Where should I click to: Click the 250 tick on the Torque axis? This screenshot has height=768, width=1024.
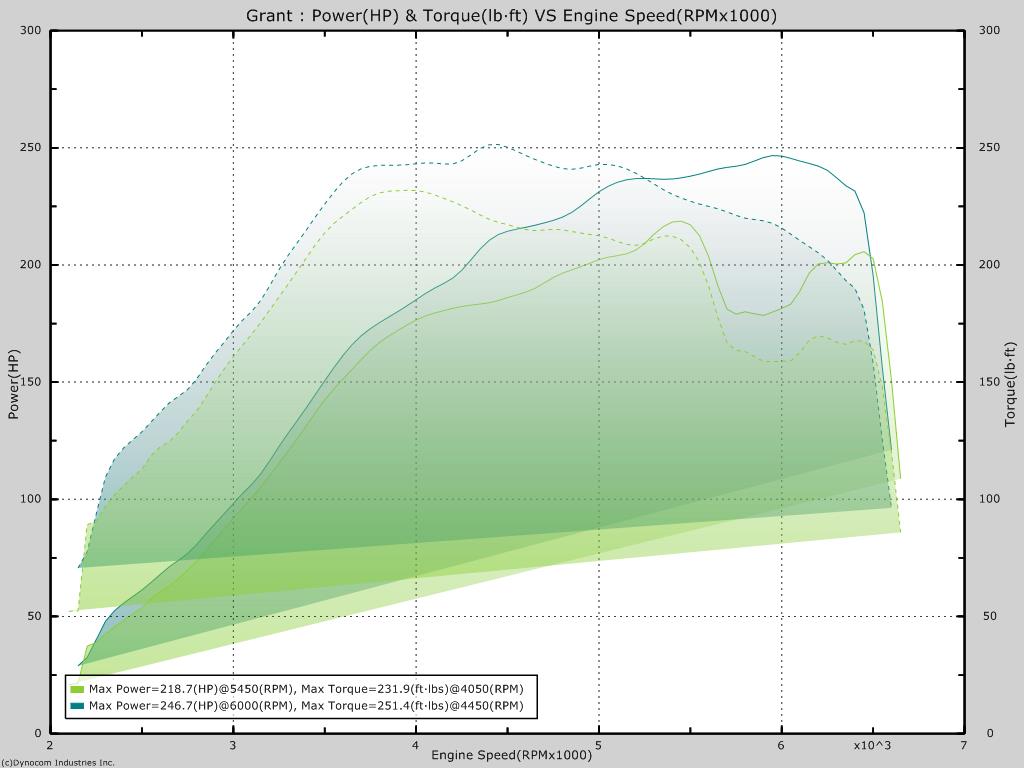pyautogui.click(x=990, y=148)
